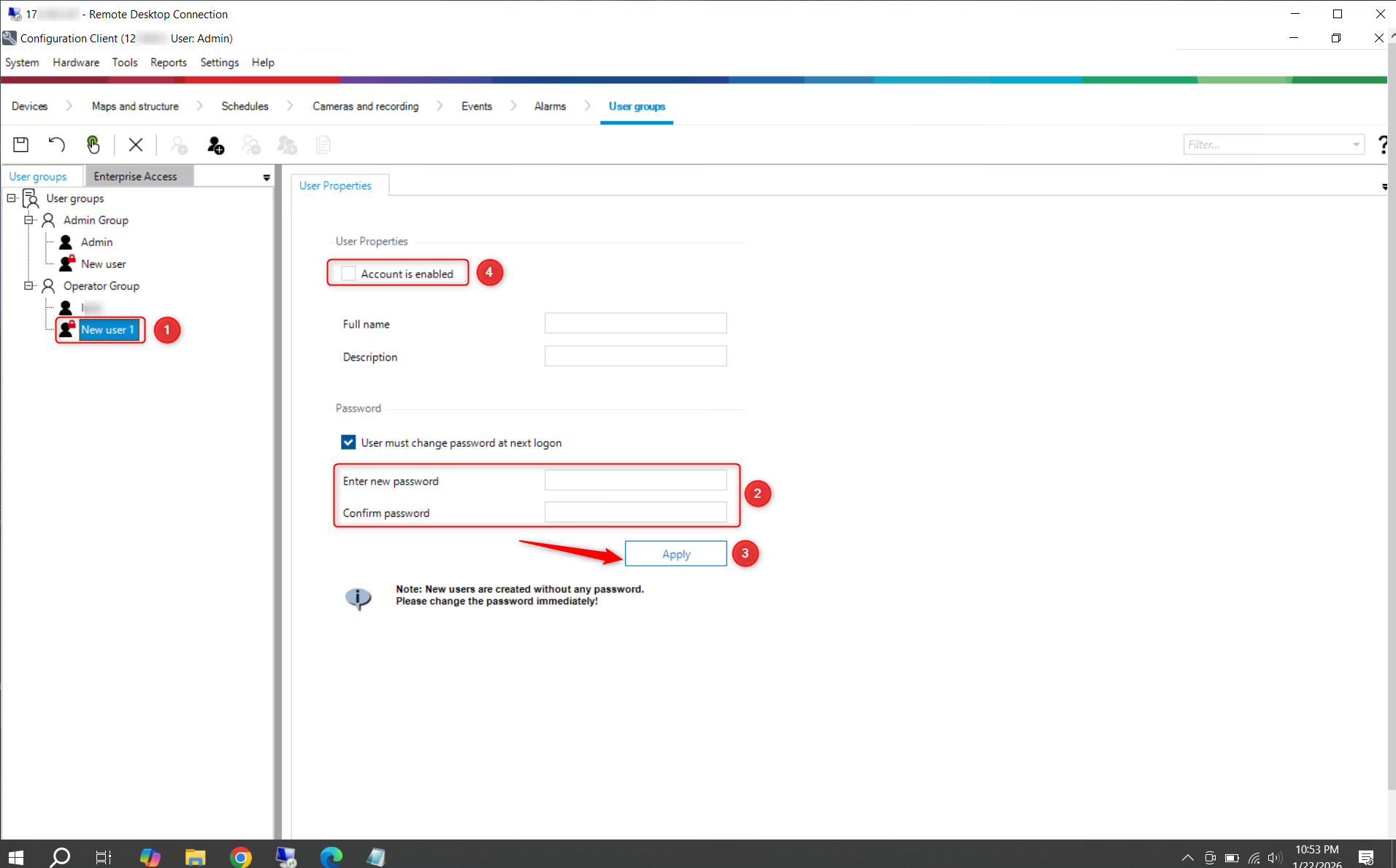Click the Save configuration icon
Screen dimensions: 1396x868
click(21, 145)
